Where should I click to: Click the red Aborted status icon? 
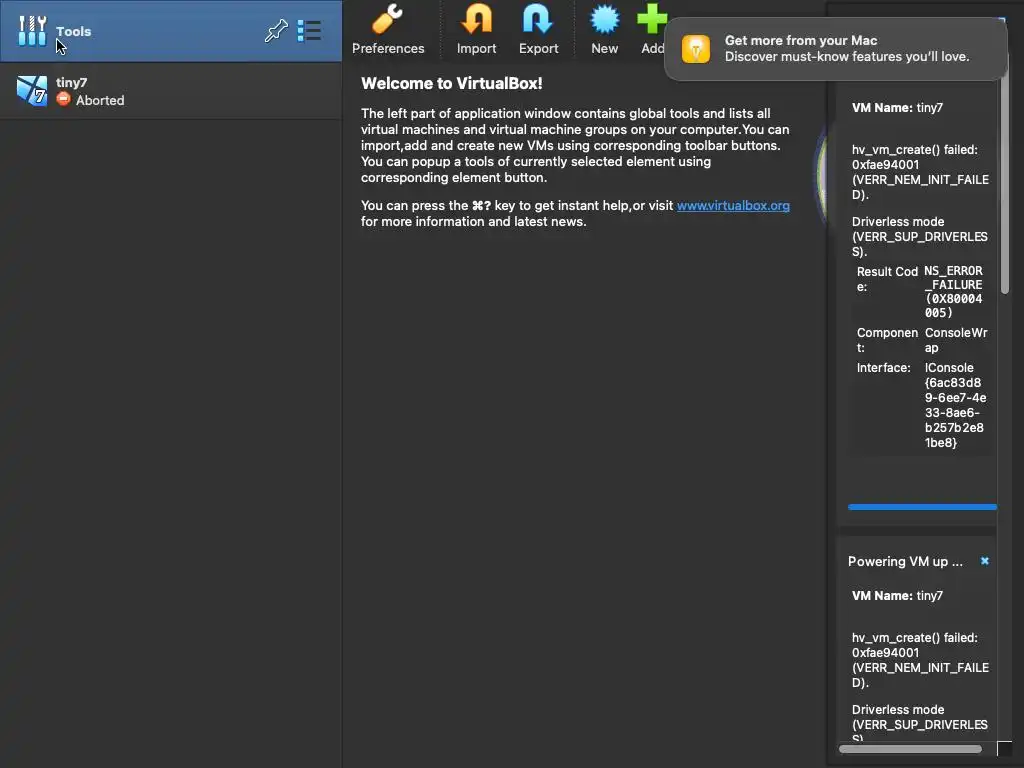click(63, 99)
